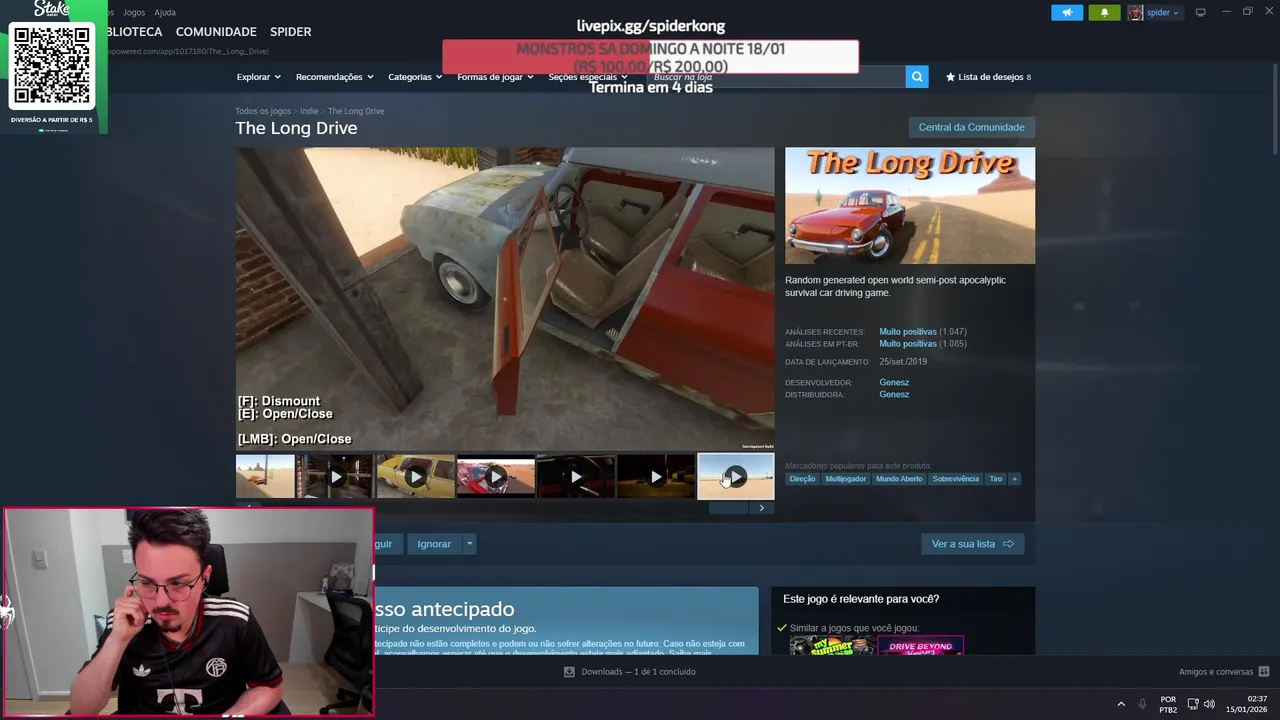Click the Ignorar button

point(434,544)
